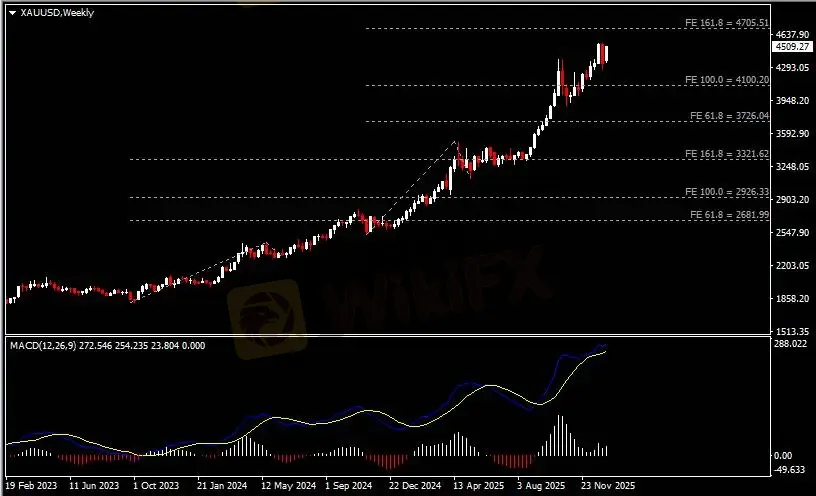Screen dimensions: 816x496
Task: Click the 2547.90 price axis value
Action: point(792,233)
